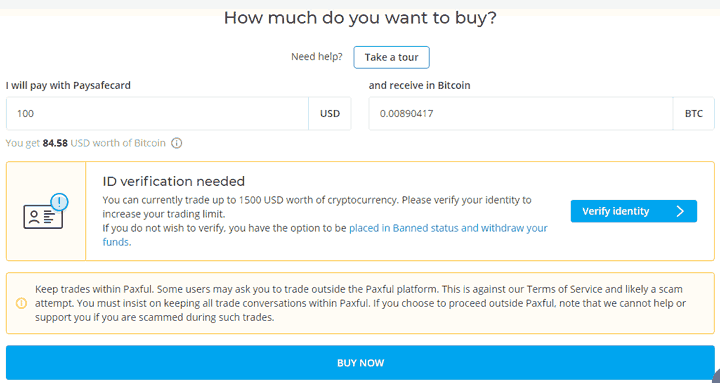
Task: Click the USD currency label box
Action: coord(330,113)
